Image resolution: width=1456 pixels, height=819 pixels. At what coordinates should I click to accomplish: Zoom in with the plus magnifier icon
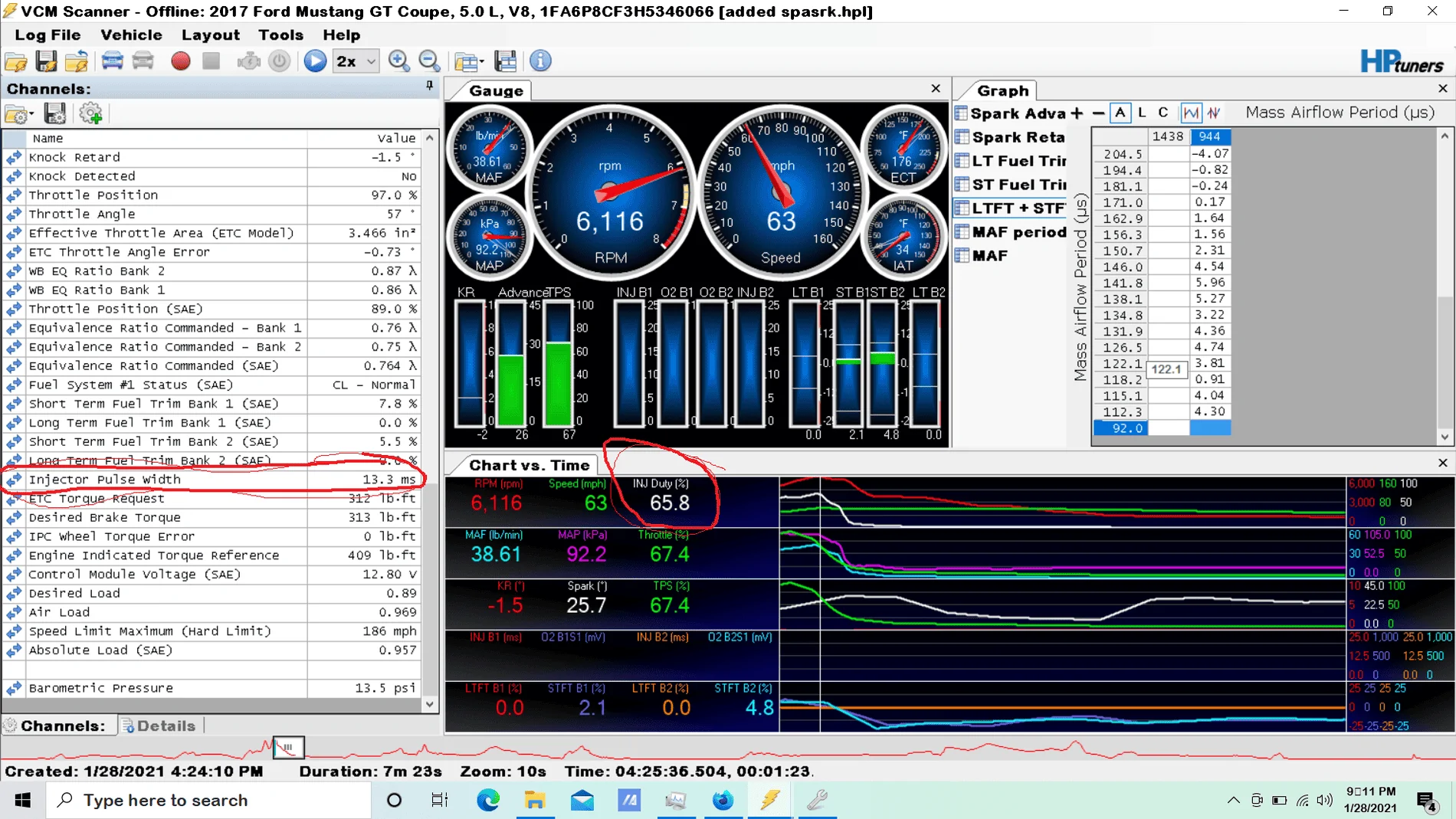pos(398,61)
